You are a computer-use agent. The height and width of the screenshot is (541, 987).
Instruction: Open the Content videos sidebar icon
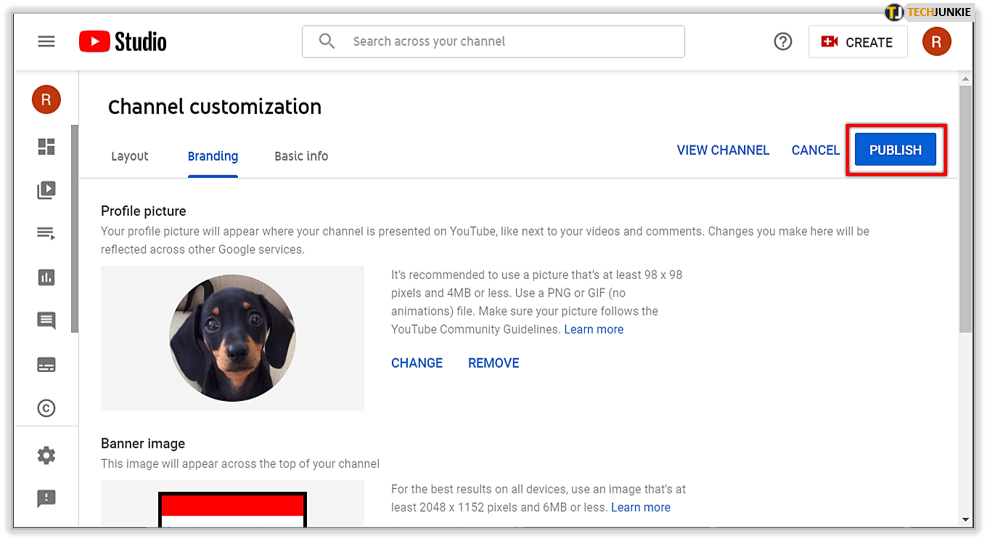tap(46, 190)
